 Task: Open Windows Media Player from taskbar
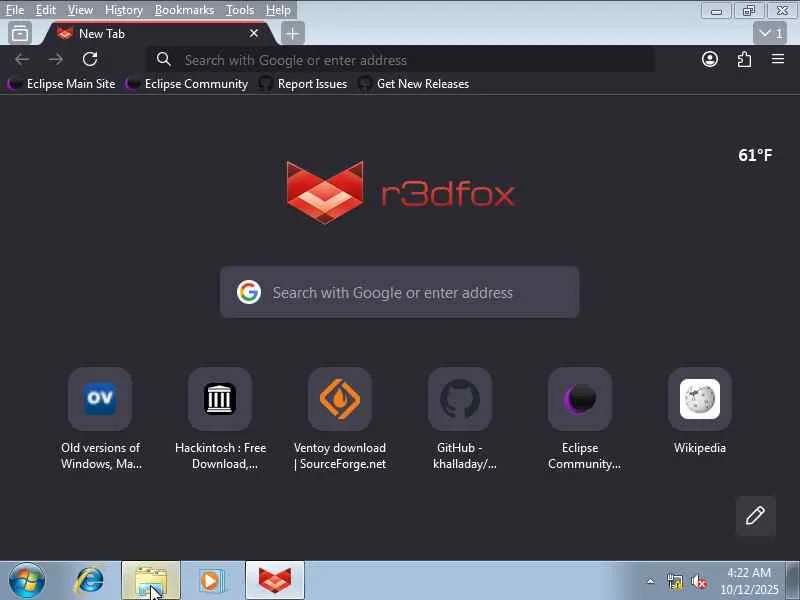[x=212, y=581]
